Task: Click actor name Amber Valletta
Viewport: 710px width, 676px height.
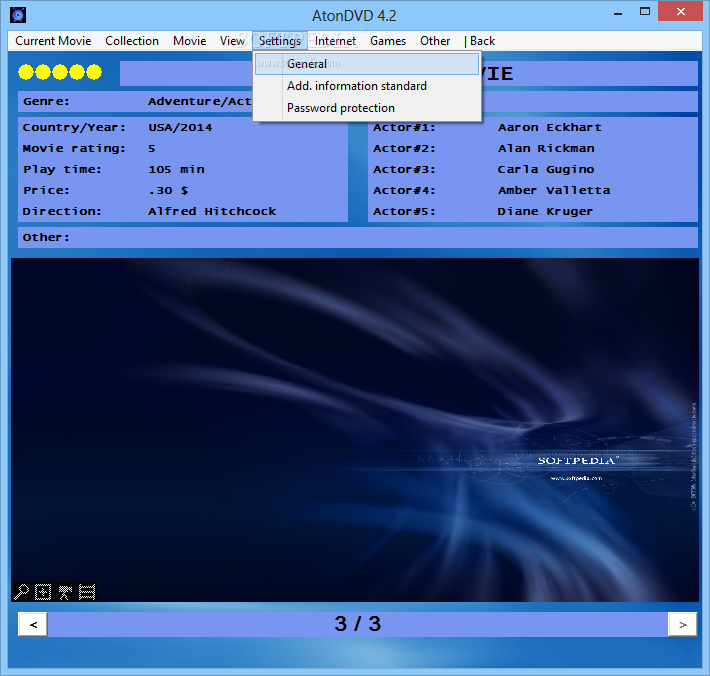Action: tap(554, 191)
